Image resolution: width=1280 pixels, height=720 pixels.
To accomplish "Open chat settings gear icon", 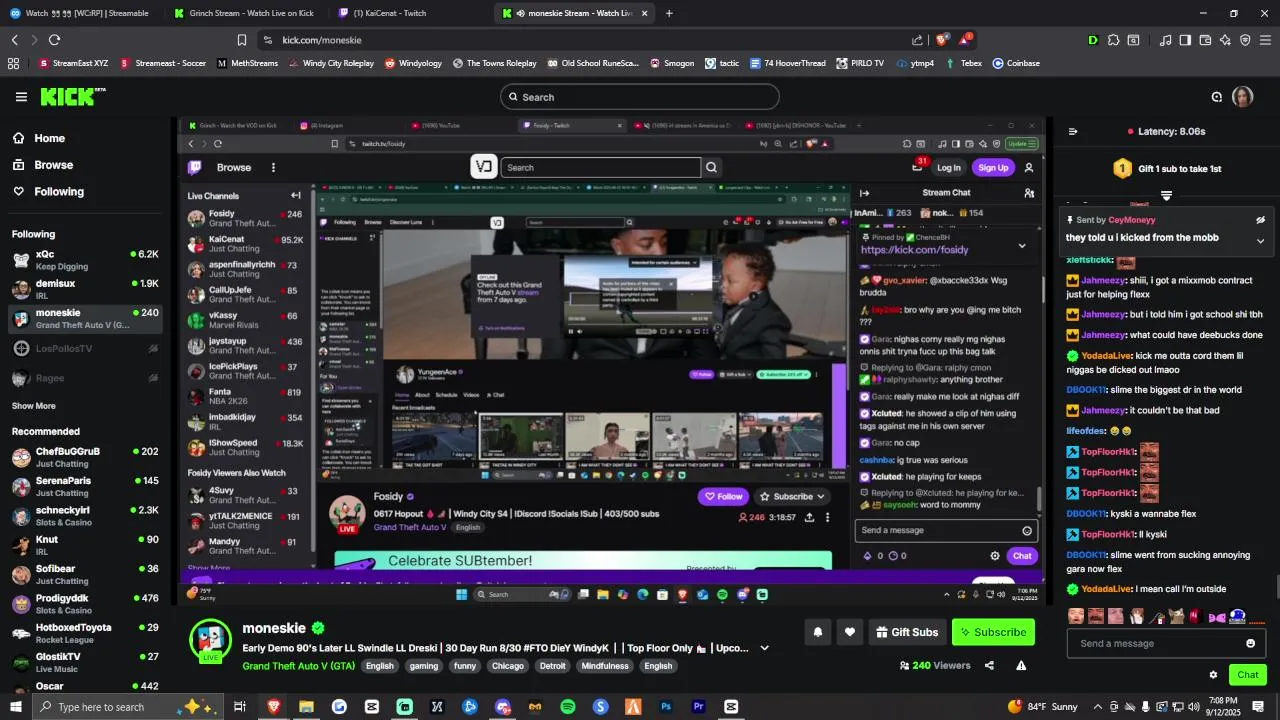I will coord(1213,675).
